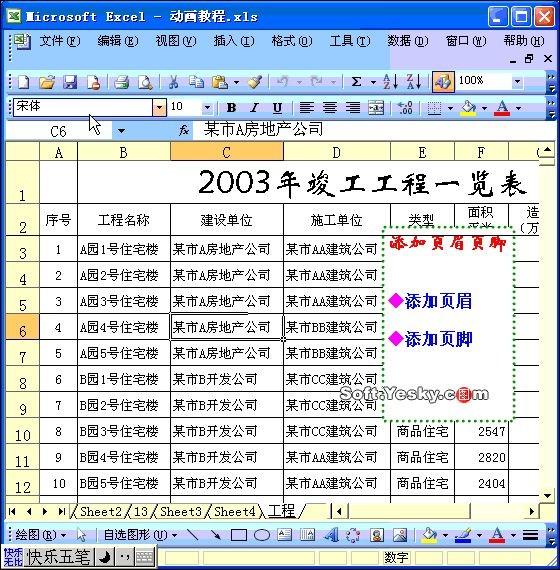Toggle Underline formatting

(277, 108)
